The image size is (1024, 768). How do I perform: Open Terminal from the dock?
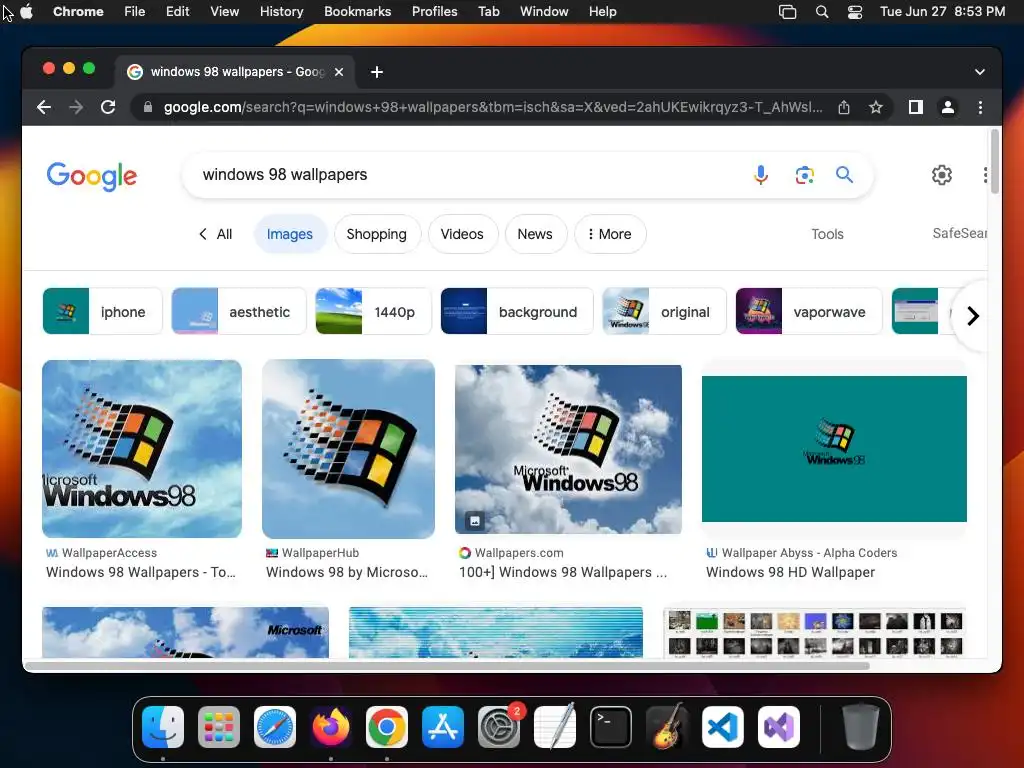pos(611,727)
